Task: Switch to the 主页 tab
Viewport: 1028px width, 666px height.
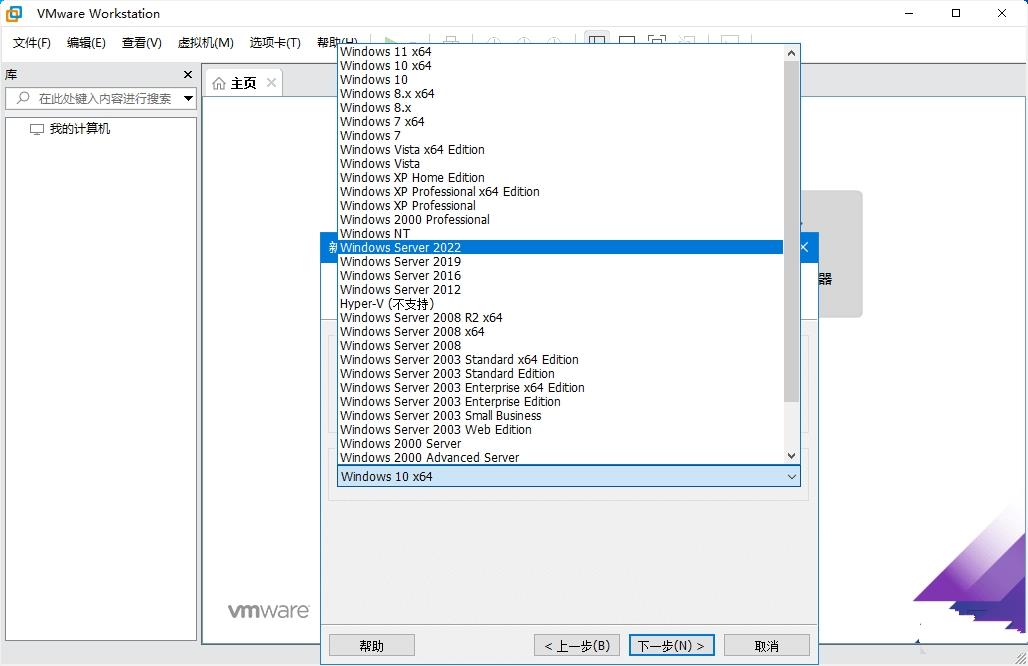Action: (x=241, y=83)
